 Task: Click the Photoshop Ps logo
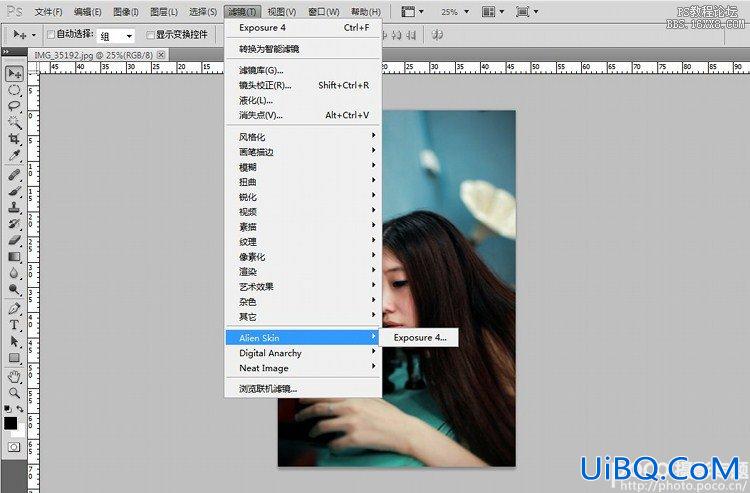point(14,11)
